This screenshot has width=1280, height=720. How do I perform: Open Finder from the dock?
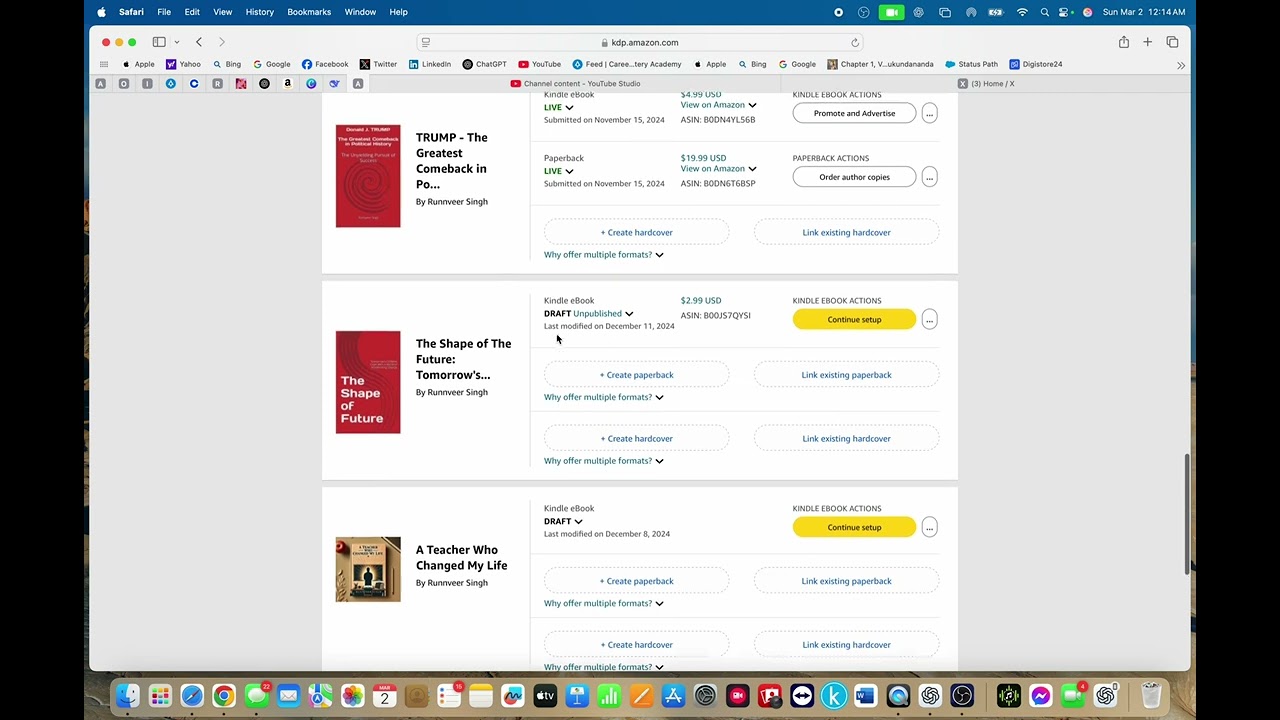tap(128, 696)
